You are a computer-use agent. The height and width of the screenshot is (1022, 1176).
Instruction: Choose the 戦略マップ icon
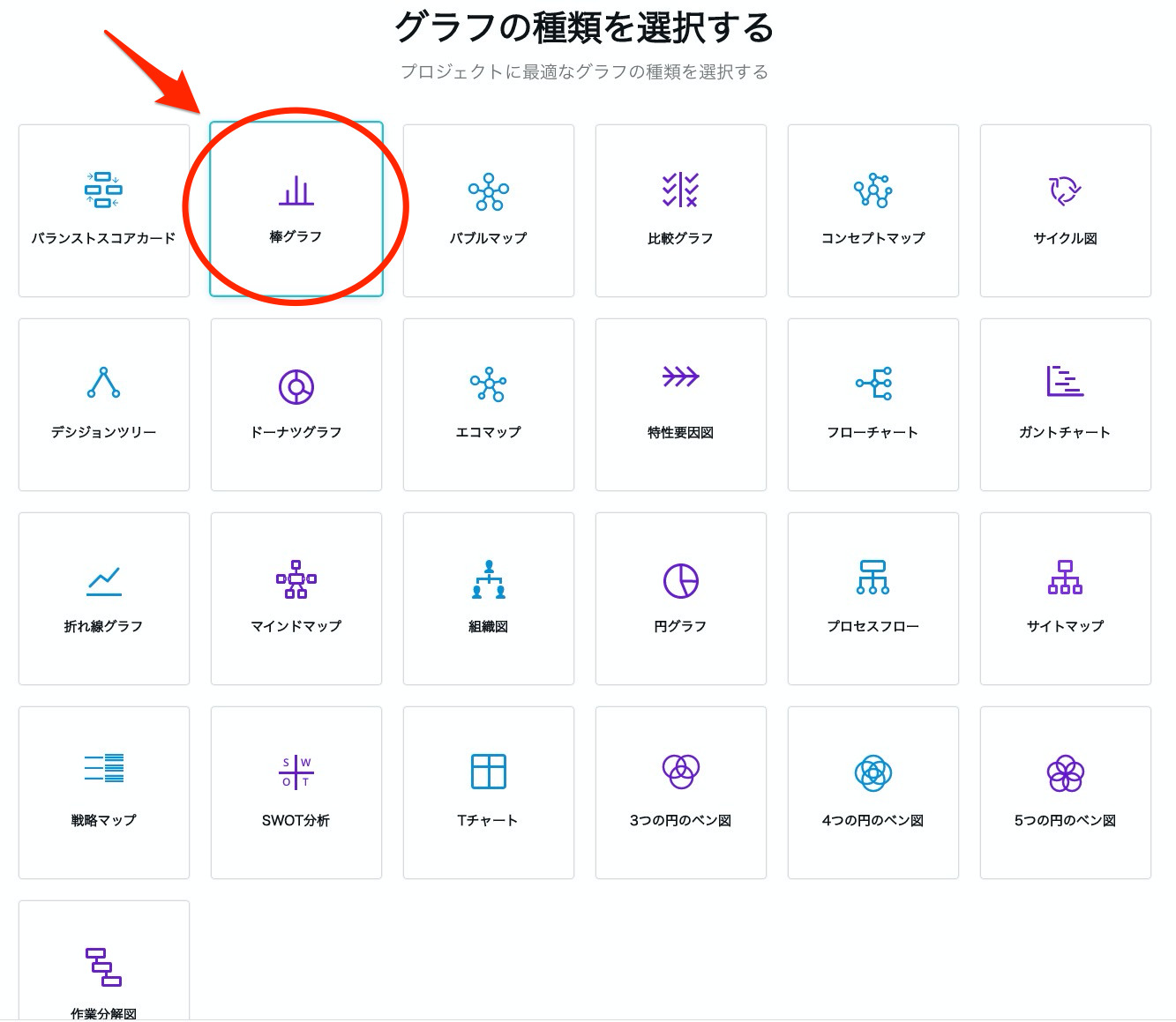pyautogui.click(x=104, y=768)
